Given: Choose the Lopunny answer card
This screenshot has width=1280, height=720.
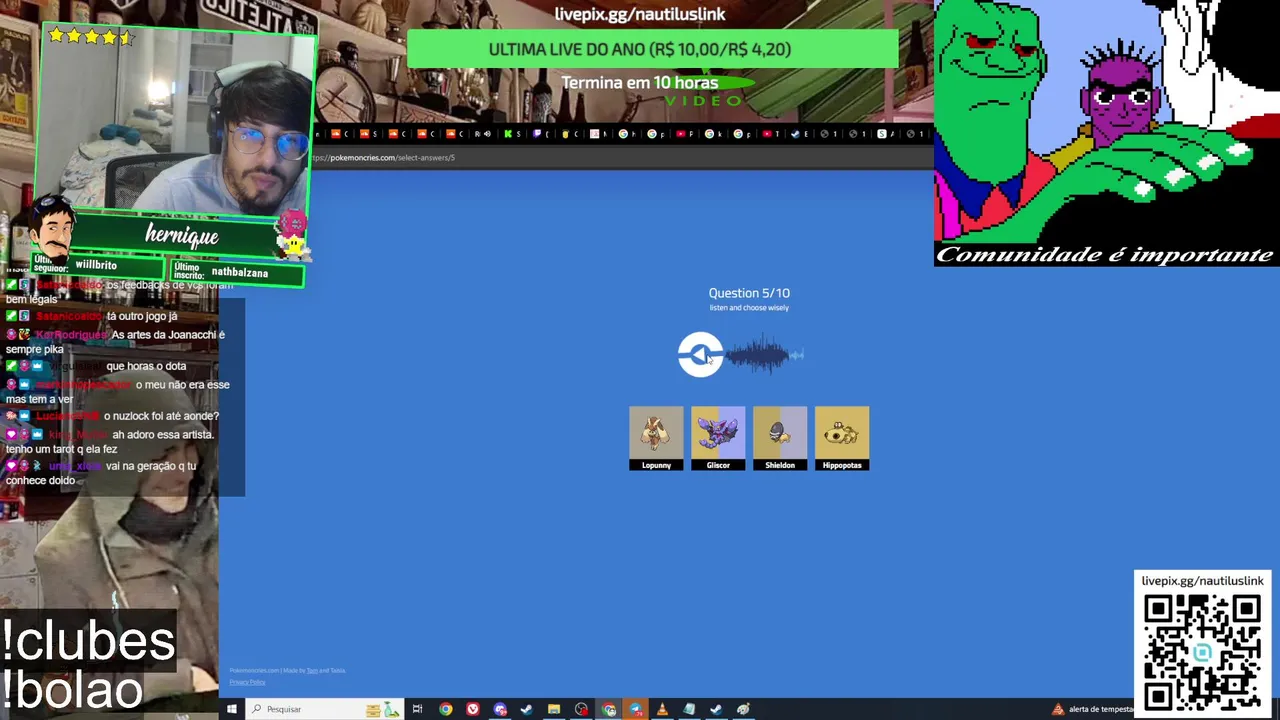Looking at the screenshot, I should pos(656,438).
